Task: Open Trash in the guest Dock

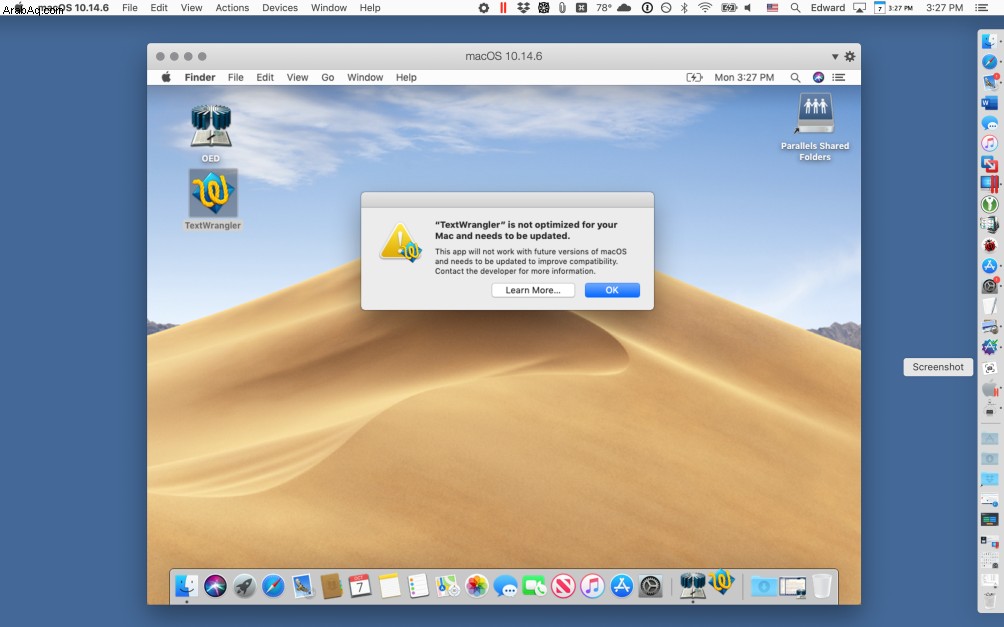Action: coord(822,585)
